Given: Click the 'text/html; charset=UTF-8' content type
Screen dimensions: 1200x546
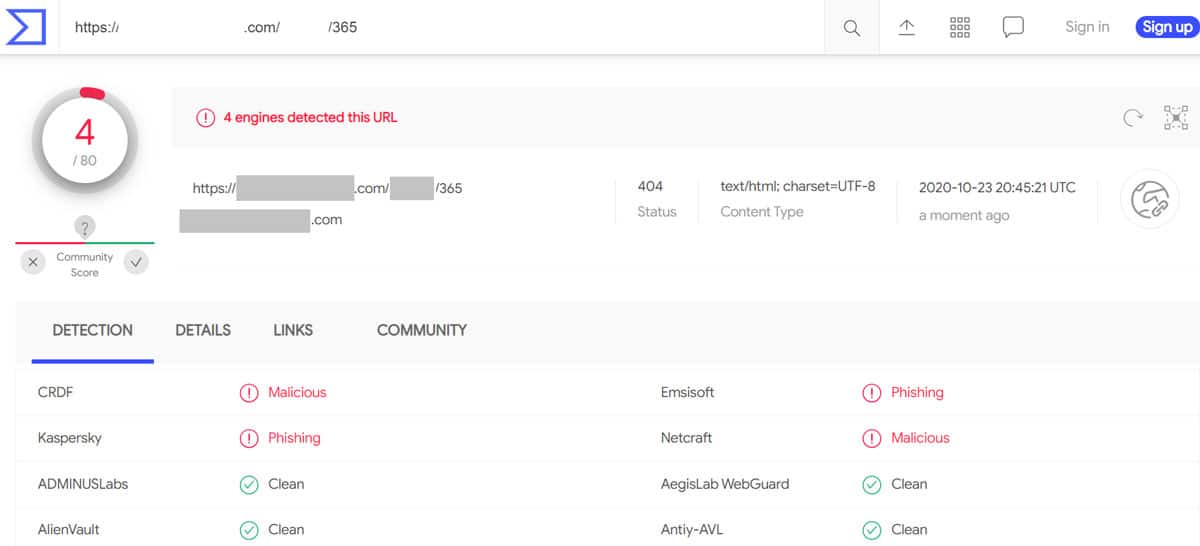Looking at the screenshot, I should 798,186.
